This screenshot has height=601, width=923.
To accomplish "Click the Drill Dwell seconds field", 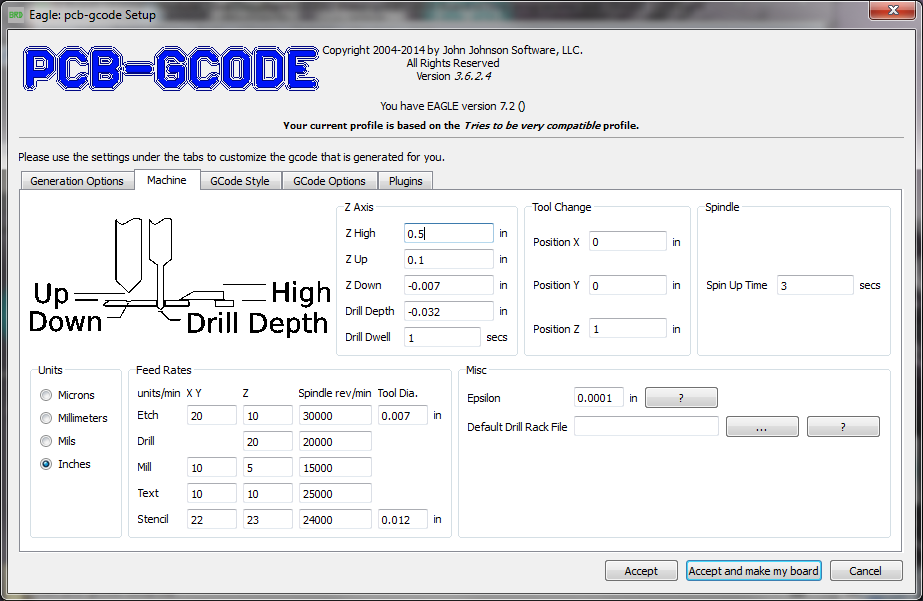I will click(442, 337).
